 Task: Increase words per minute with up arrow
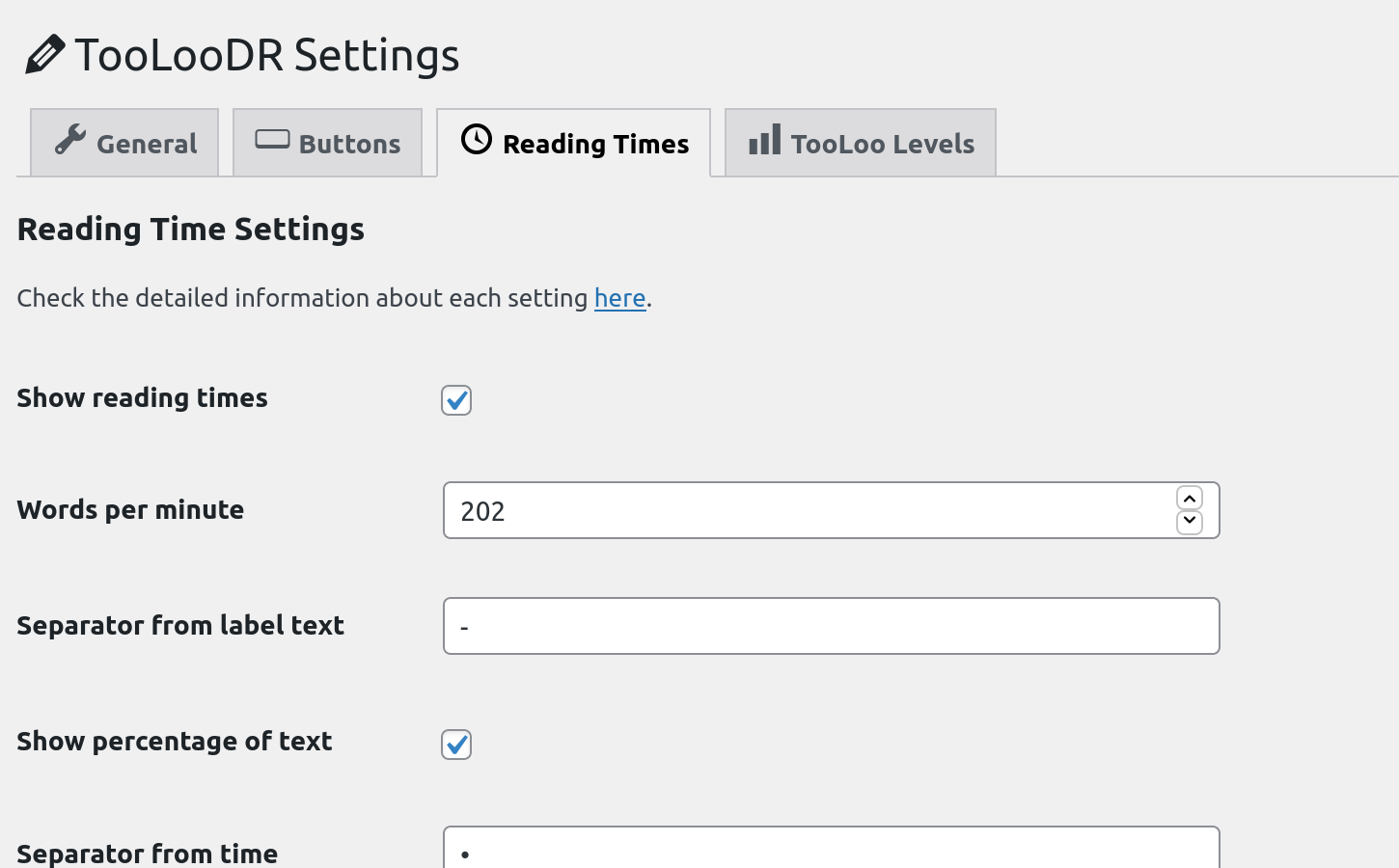[x=1189, y=499]
